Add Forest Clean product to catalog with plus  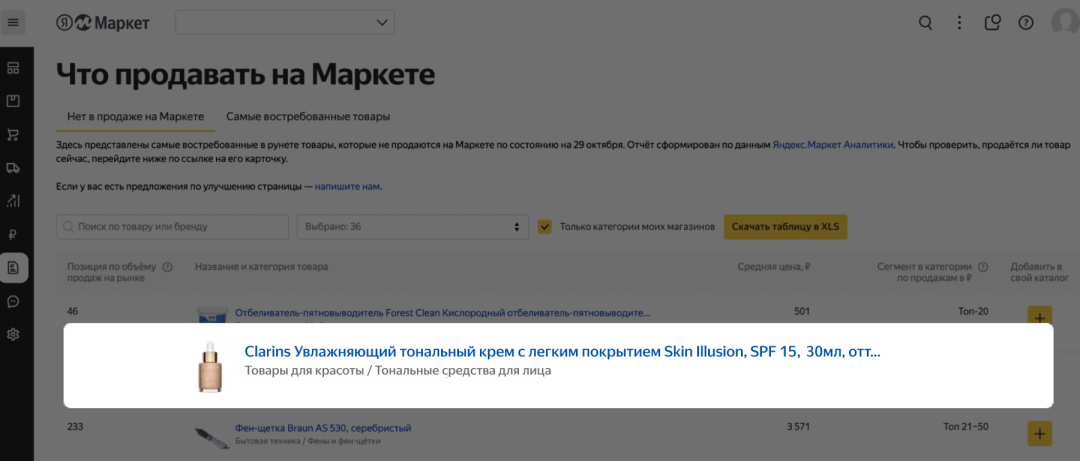1039,316
